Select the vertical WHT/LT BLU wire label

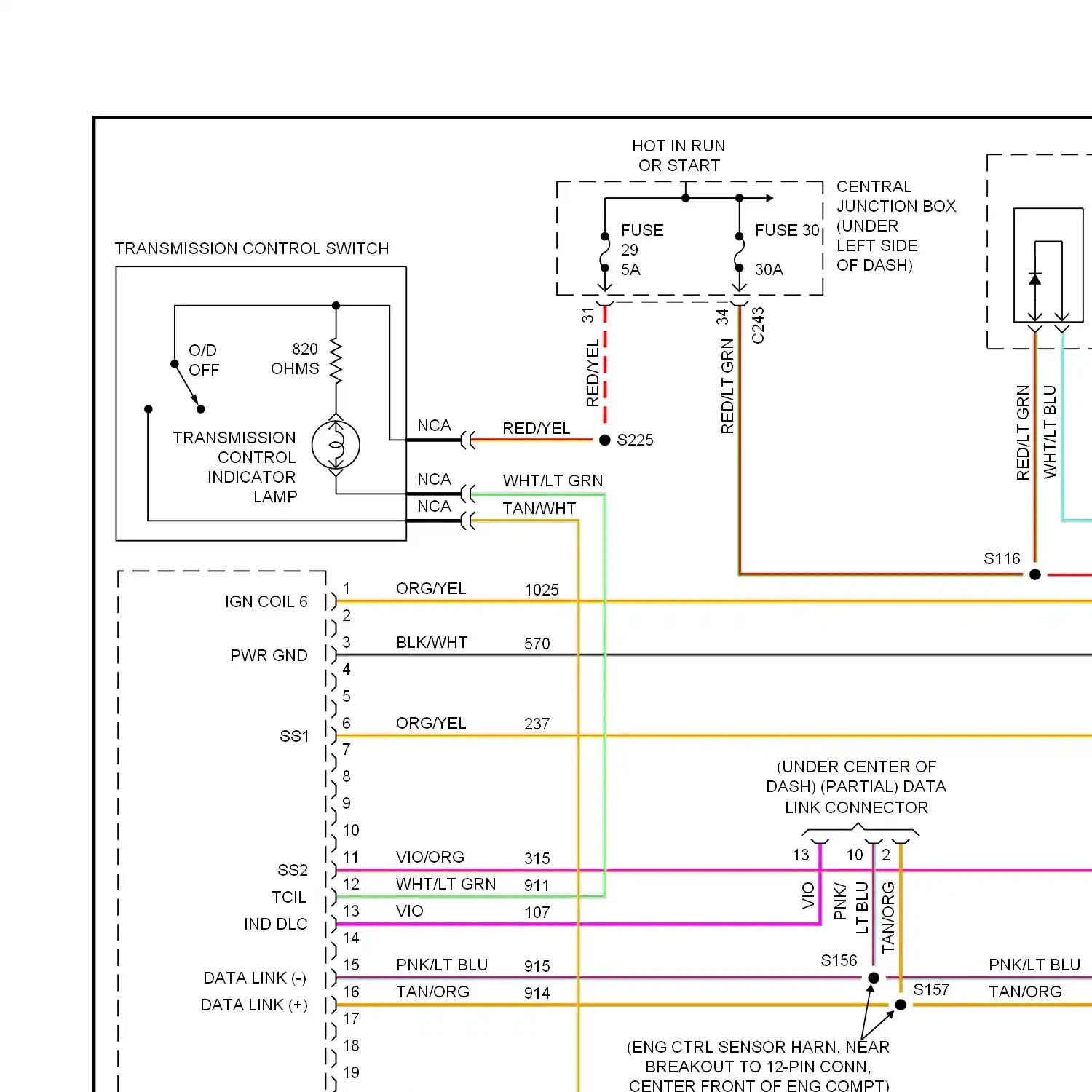tap(1049, 432)
